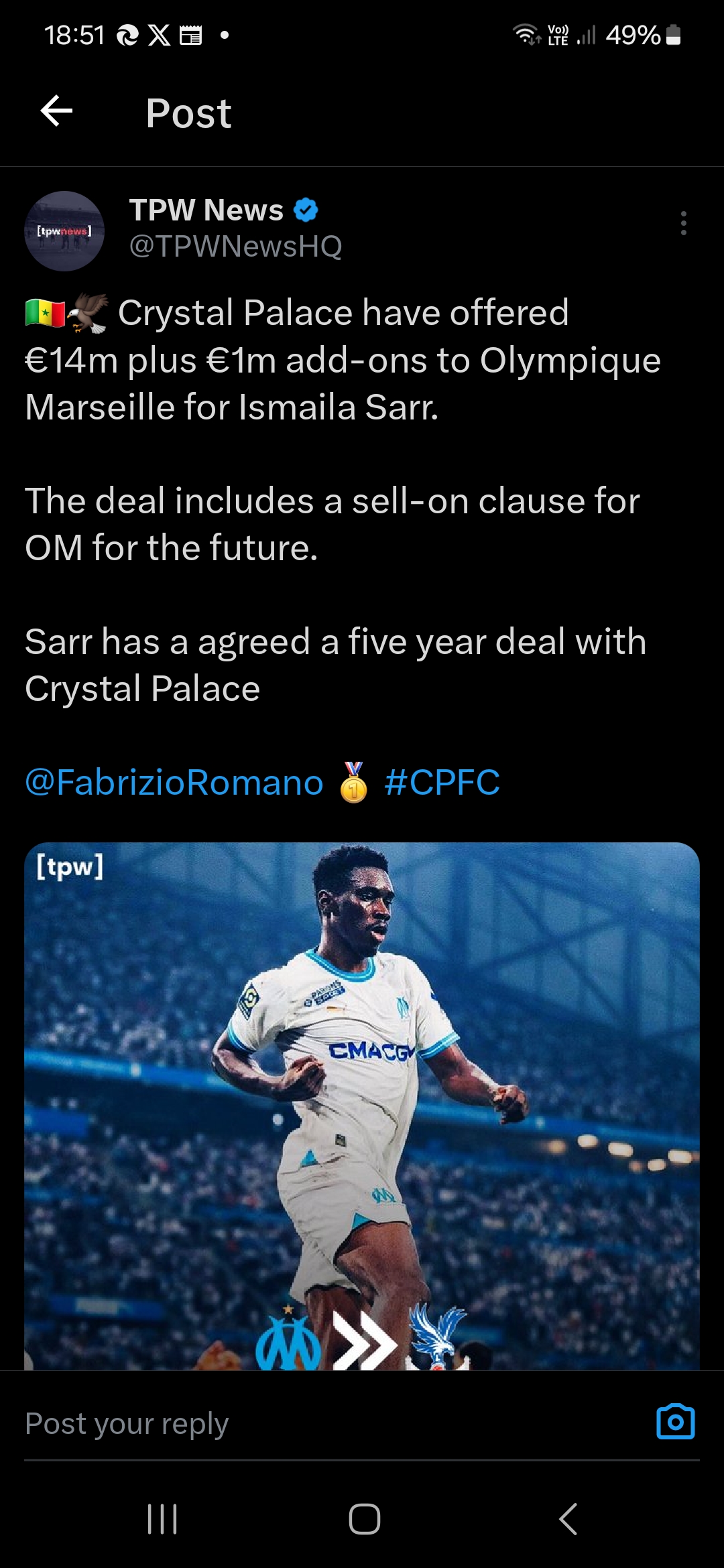Tap the Wi-Fi signal icon
724x1568 pixels.
point(526,34)
